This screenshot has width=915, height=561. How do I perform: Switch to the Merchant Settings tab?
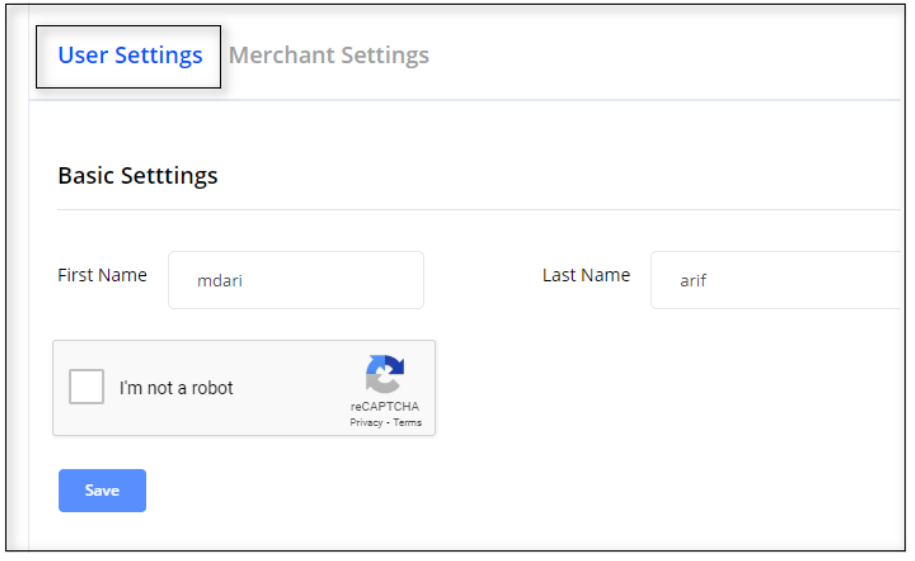point(329,56)
